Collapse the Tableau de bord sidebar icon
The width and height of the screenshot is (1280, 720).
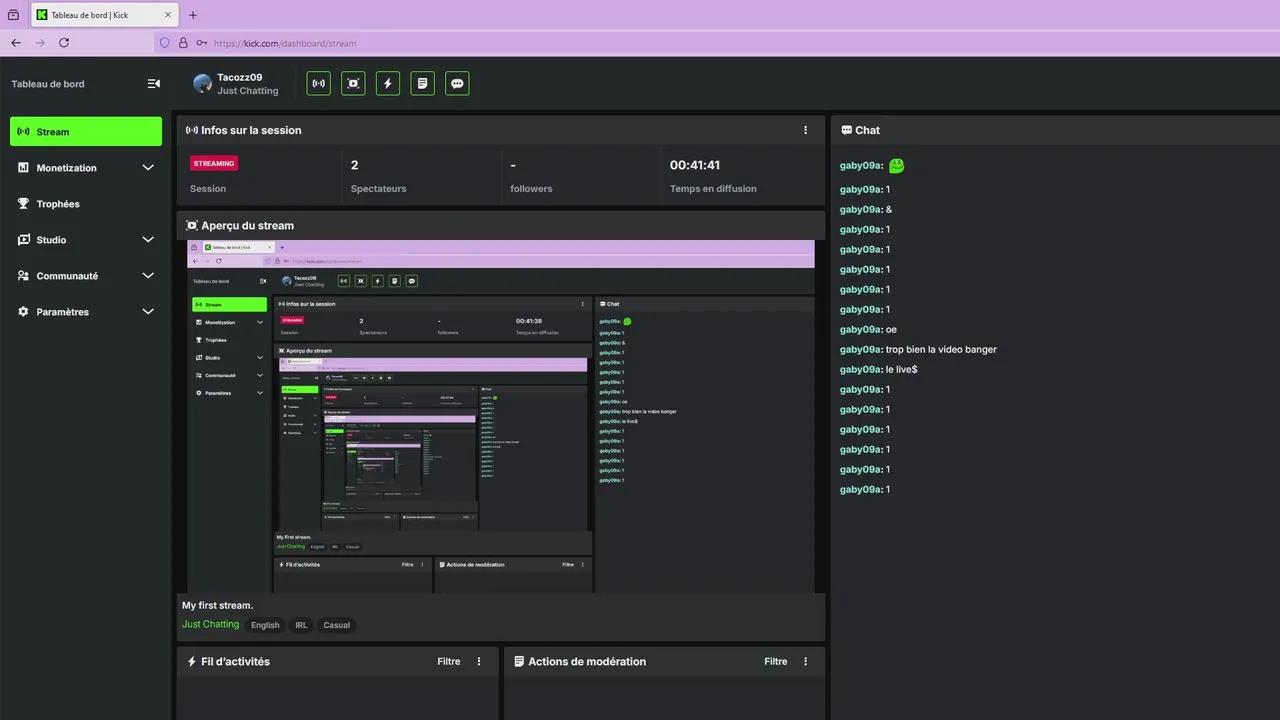pos(153,84)
